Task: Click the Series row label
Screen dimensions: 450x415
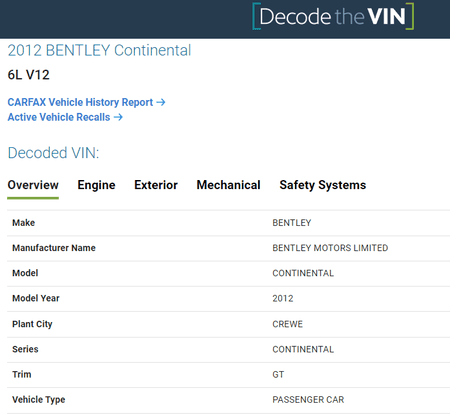Action: (25, 349)
